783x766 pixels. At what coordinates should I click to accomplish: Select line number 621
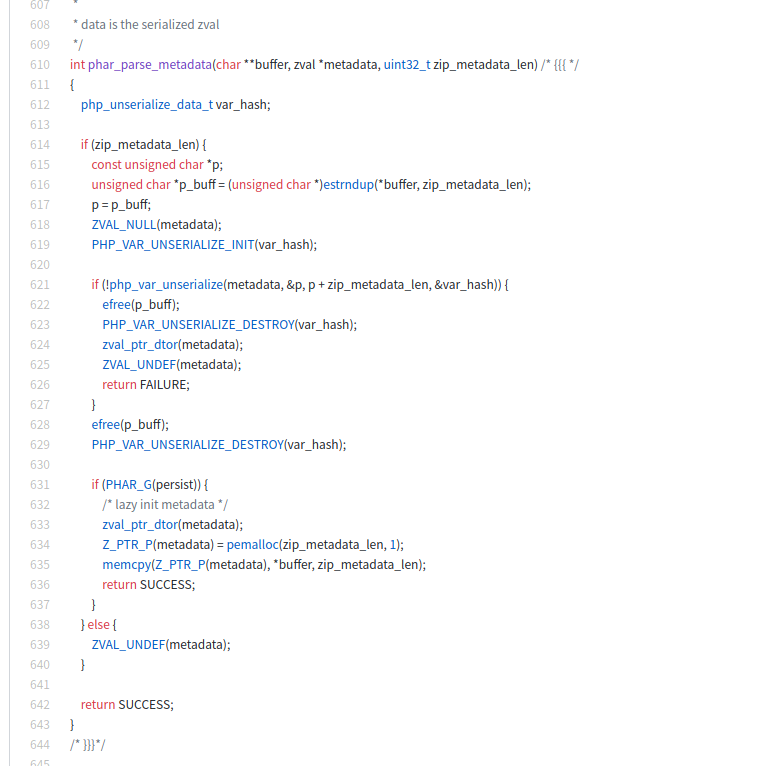click(39, 285)
